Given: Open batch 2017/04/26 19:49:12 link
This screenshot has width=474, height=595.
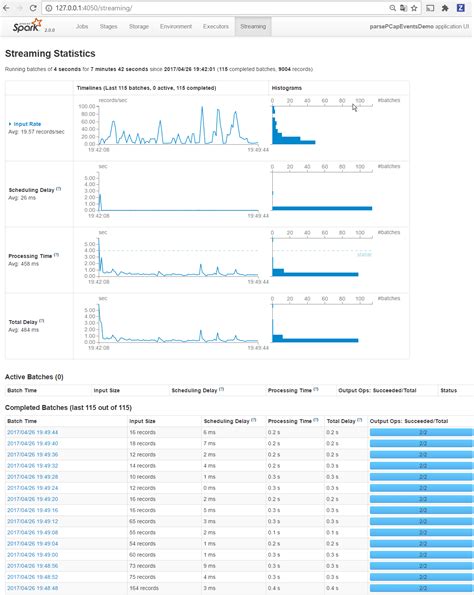Looking at the screenshot, I should coord(33,521).
